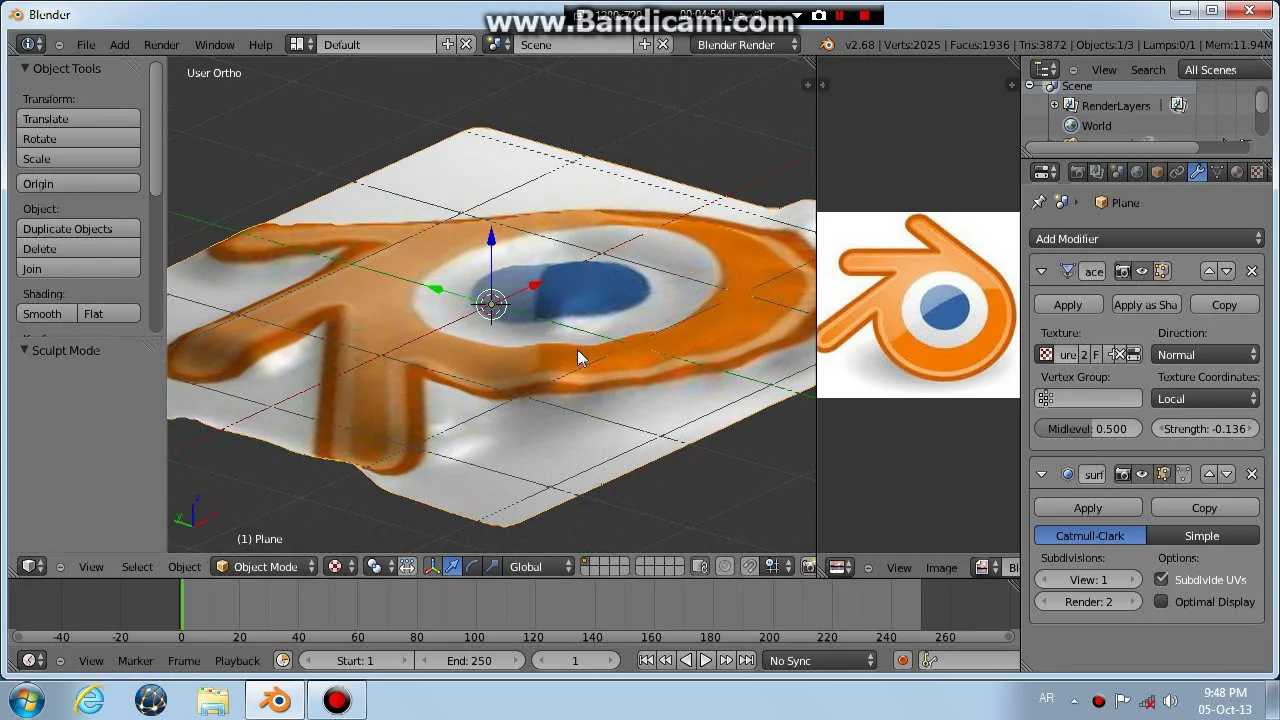Toggle the 3D manipulator axes widget button

click(x=433, y=567)
